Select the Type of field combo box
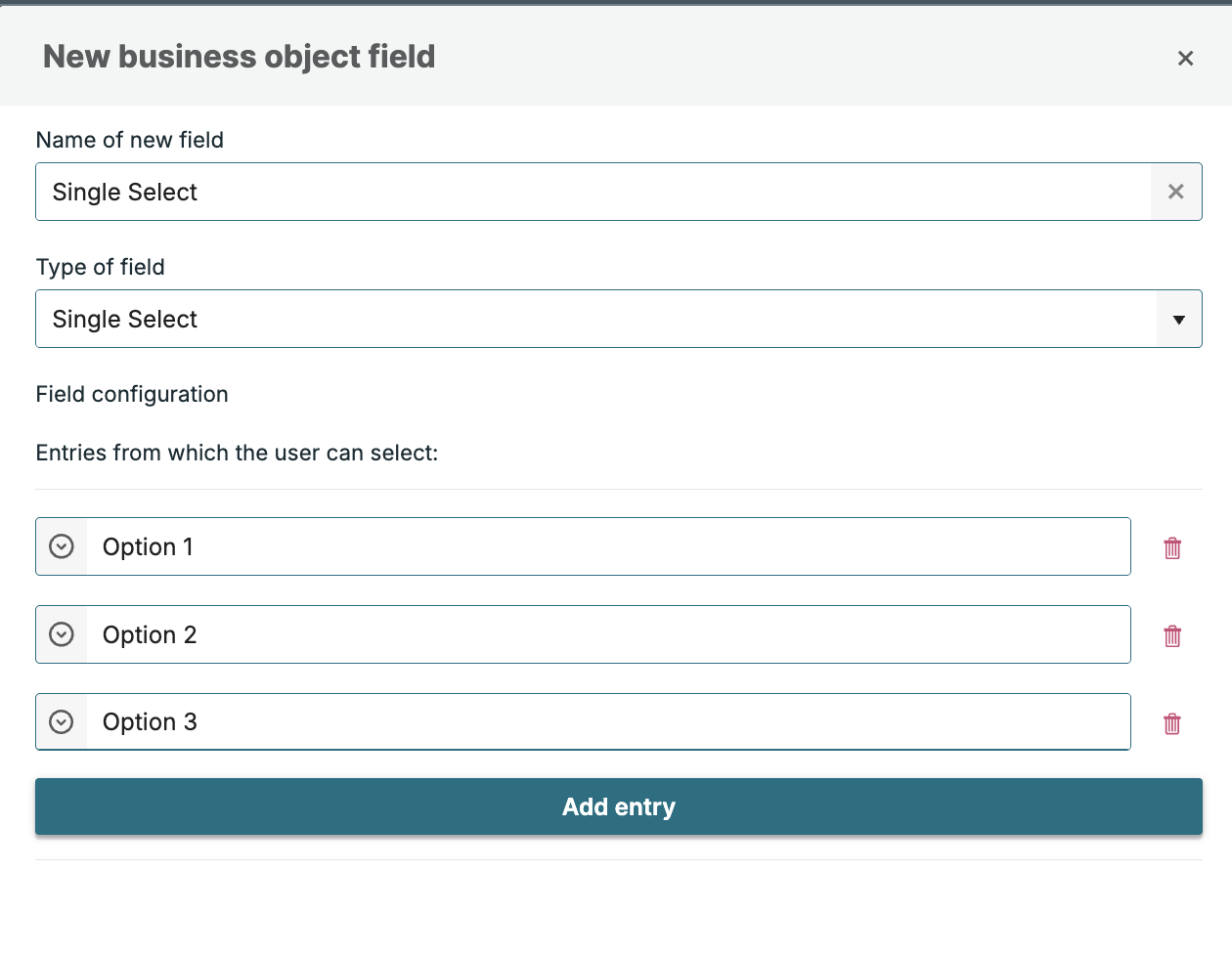Image resolution: width=1232 pixels, height=956 pixels. [619, 319]
